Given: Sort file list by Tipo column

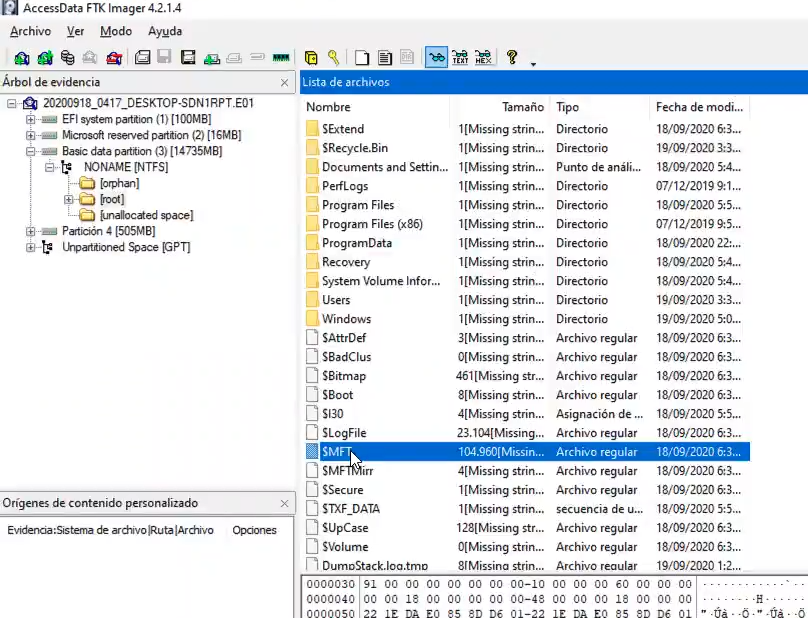Looking at the screenshot, I should pos(599,107).
